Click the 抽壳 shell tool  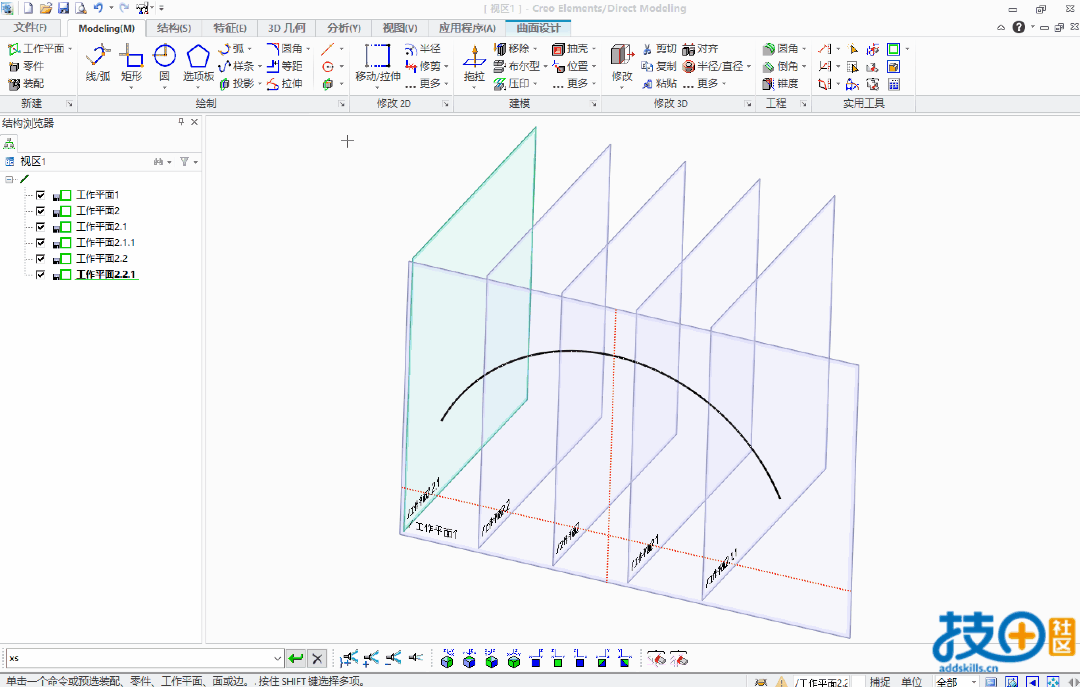pos(570,49)
